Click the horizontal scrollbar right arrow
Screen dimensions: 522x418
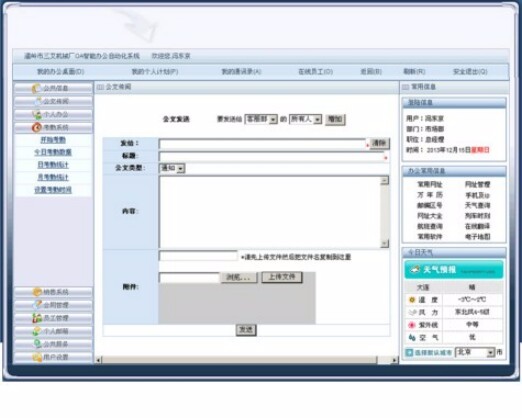click(394, 360)
